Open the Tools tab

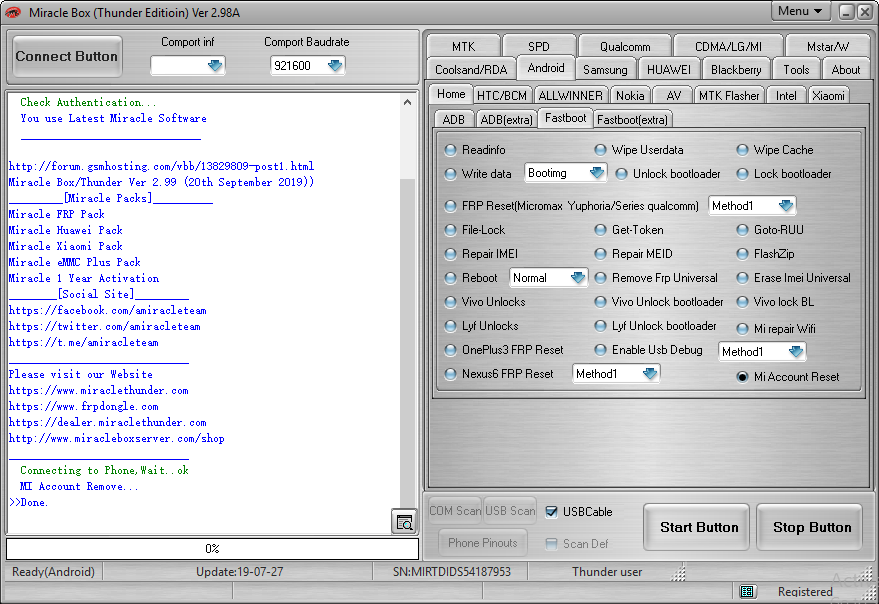[x=796, y=69]
